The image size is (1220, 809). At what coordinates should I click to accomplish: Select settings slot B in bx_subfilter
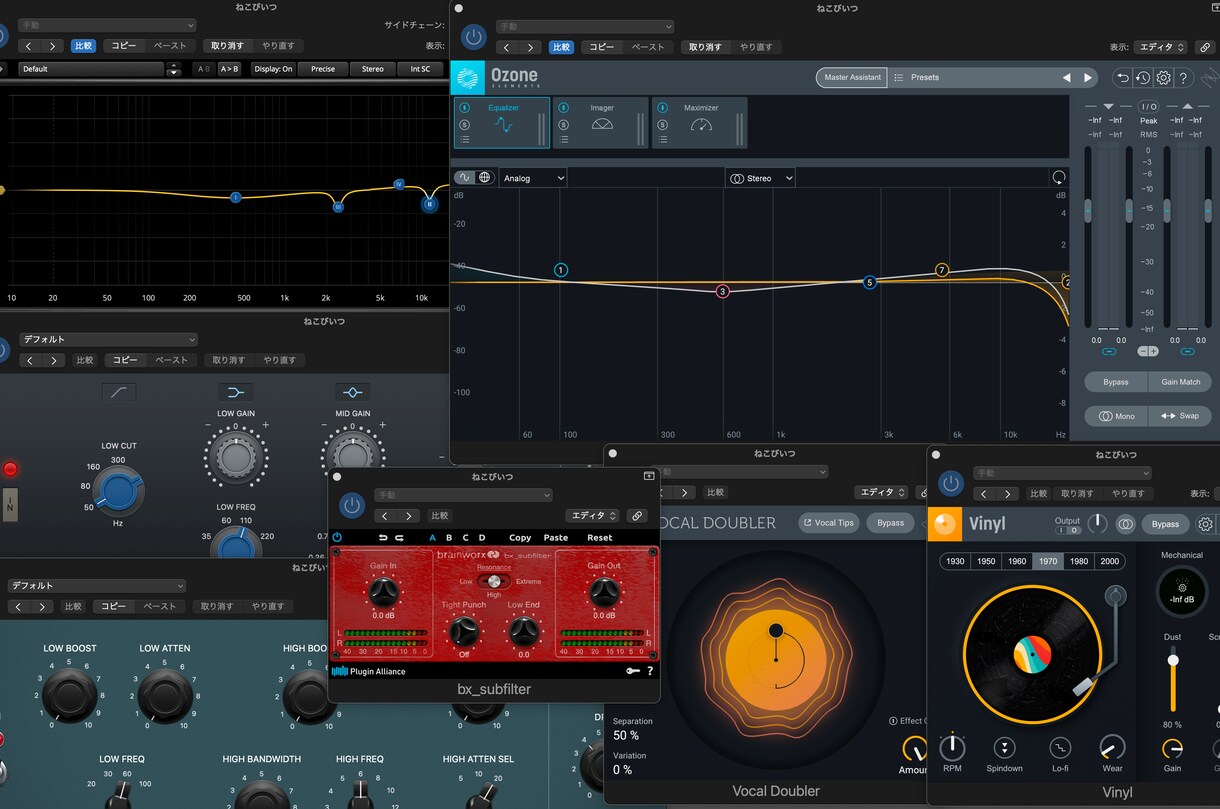tap(449, 538)
